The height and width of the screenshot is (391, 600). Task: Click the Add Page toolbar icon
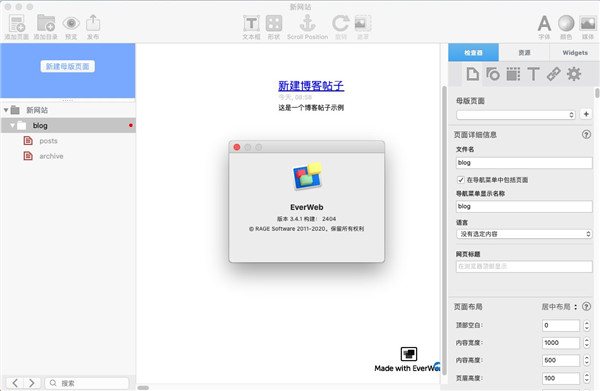point(17,24)
